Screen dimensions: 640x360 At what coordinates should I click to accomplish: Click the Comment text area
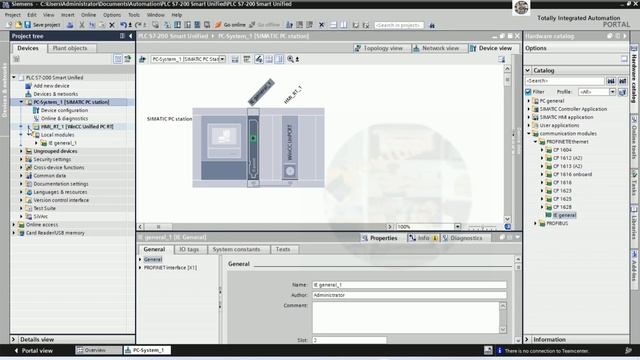pyautogui.click(x=406, y=317)
